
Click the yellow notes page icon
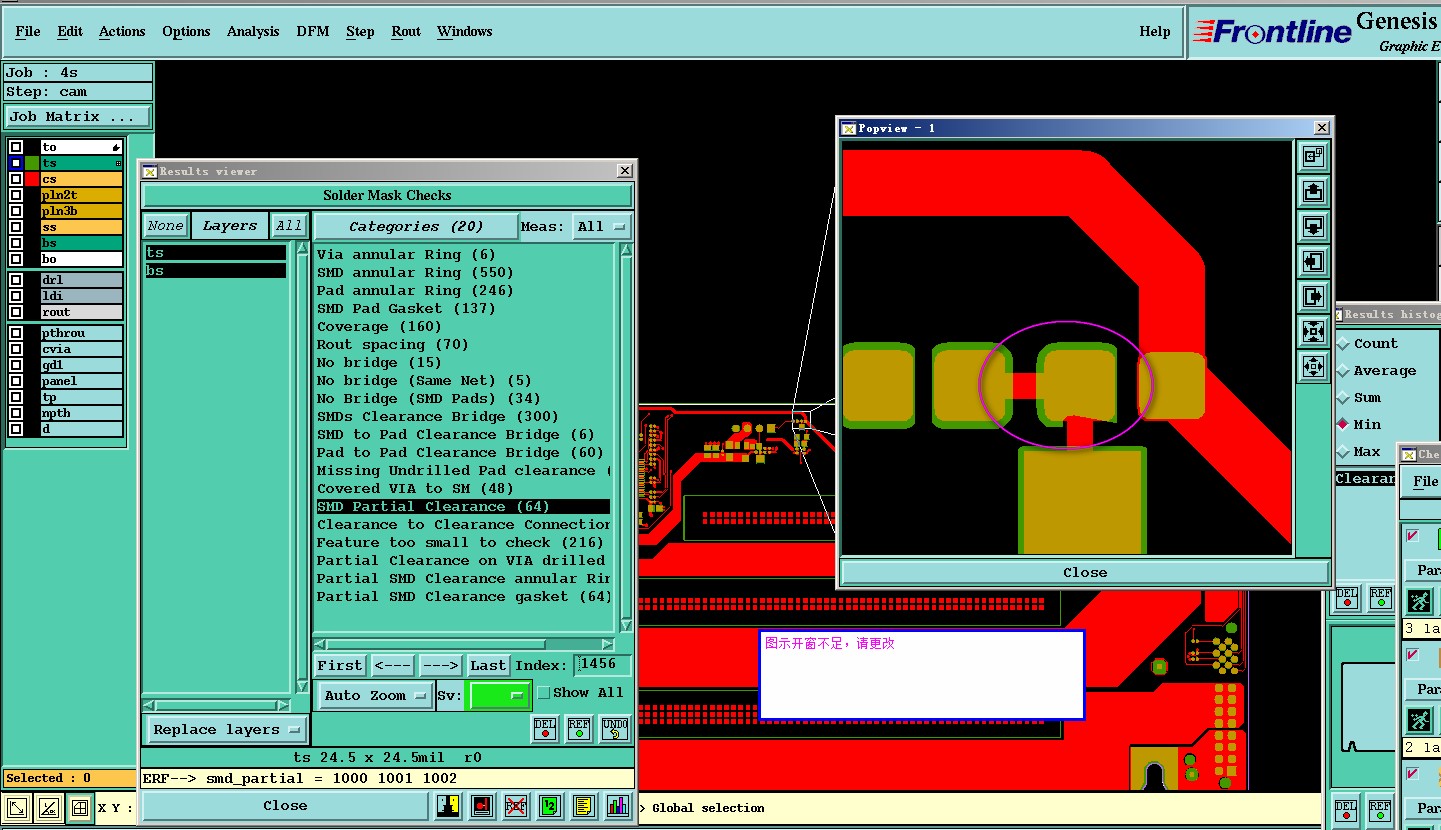click(x=584, y=806)
